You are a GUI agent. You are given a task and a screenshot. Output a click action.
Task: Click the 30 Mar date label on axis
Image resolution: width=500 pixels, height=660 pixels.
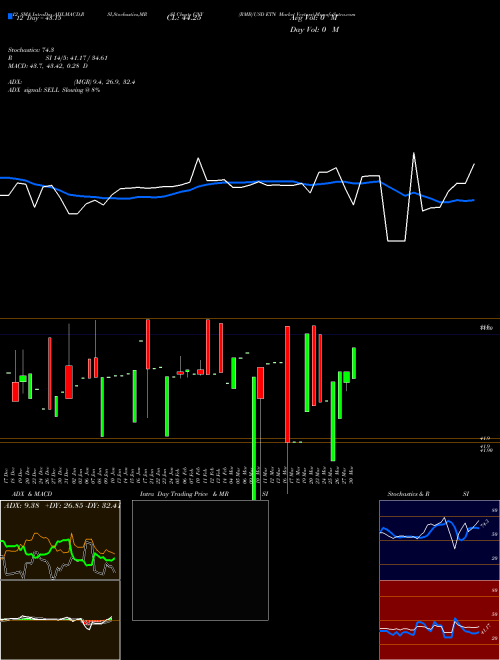351,474
